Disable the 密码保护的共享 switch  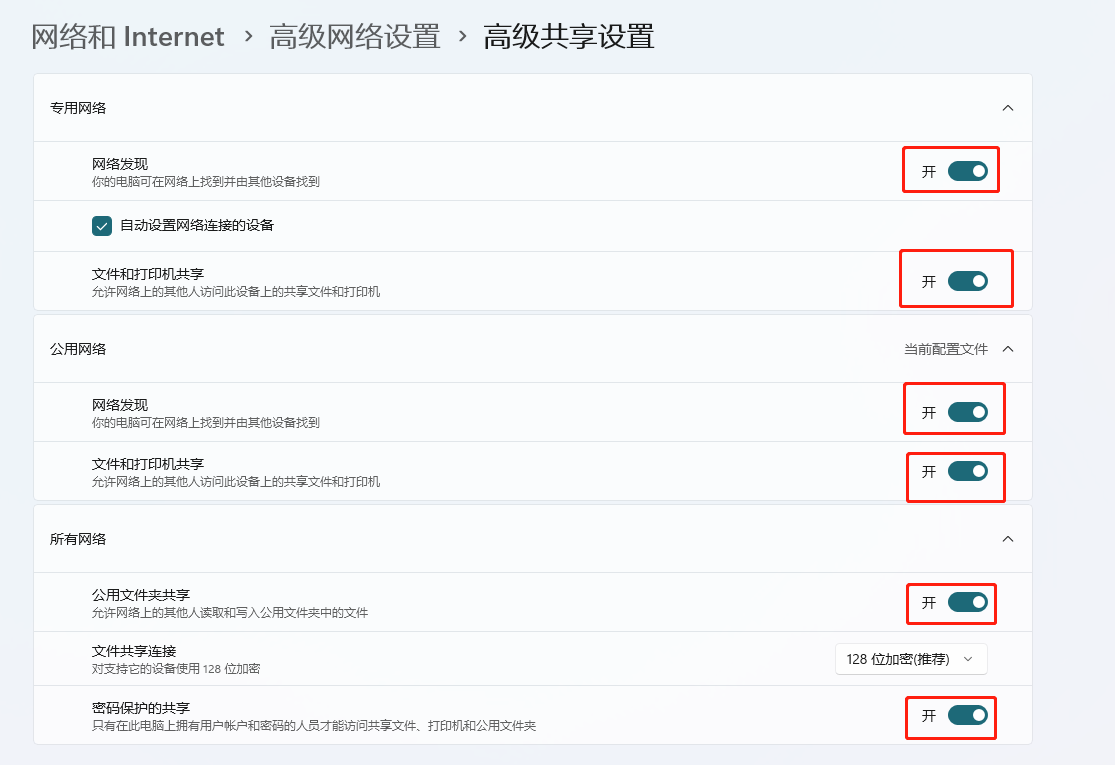coord(967,715)
